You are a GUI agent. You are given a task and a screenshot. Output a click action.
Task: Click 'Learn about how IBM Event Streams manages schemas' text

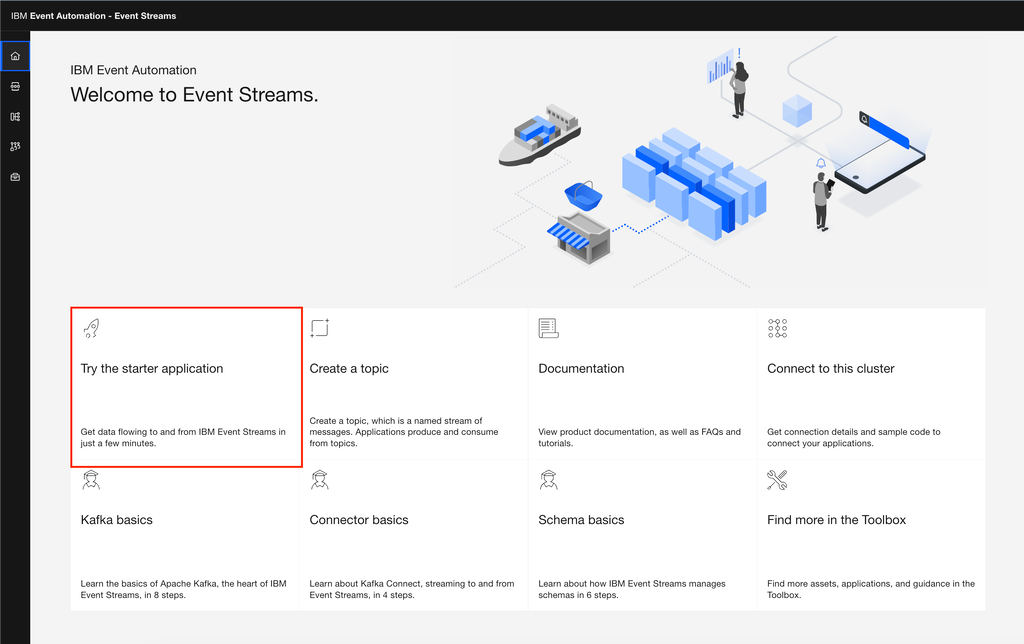pos(632,589)
